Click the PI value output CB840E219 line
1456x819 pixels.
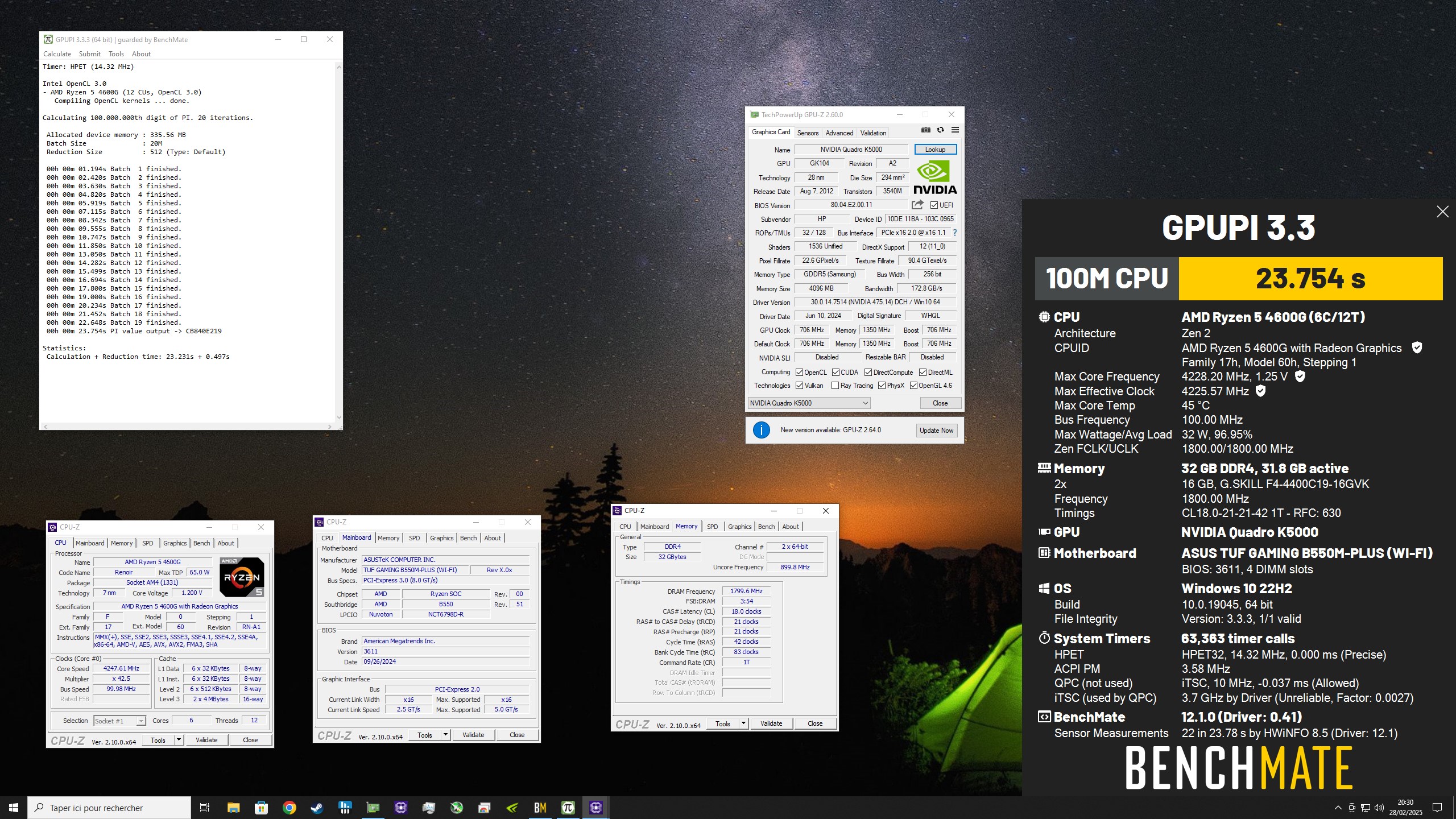[x=134, y=331]
